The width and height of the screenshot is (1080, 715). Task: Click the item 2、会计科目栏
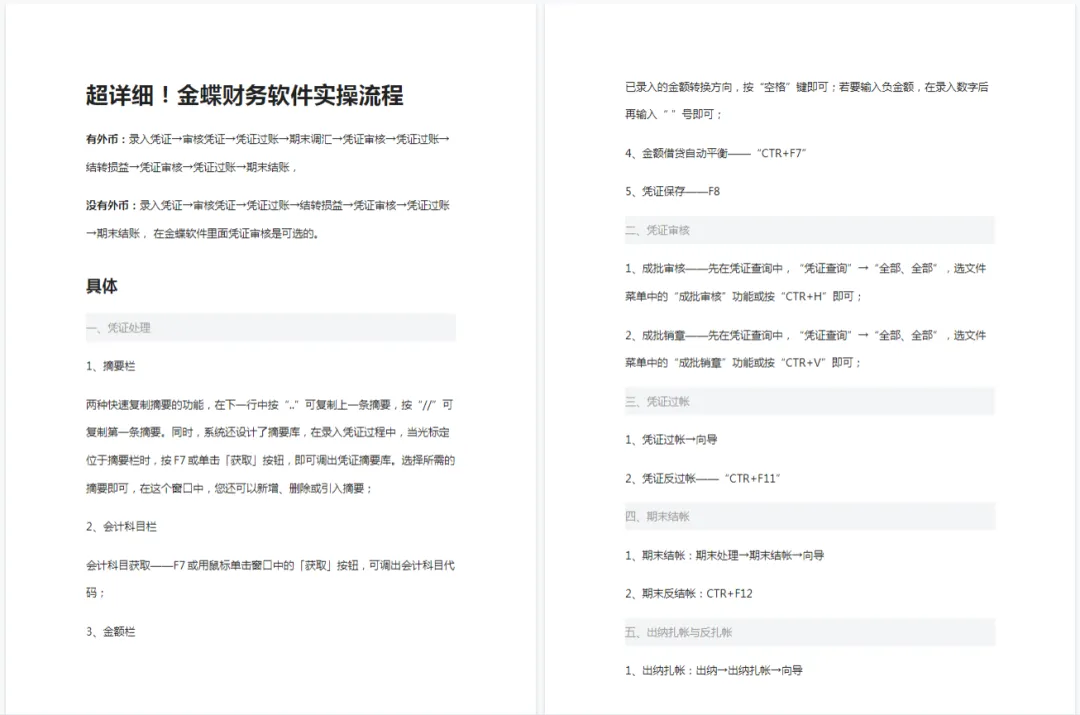[121, 527]
